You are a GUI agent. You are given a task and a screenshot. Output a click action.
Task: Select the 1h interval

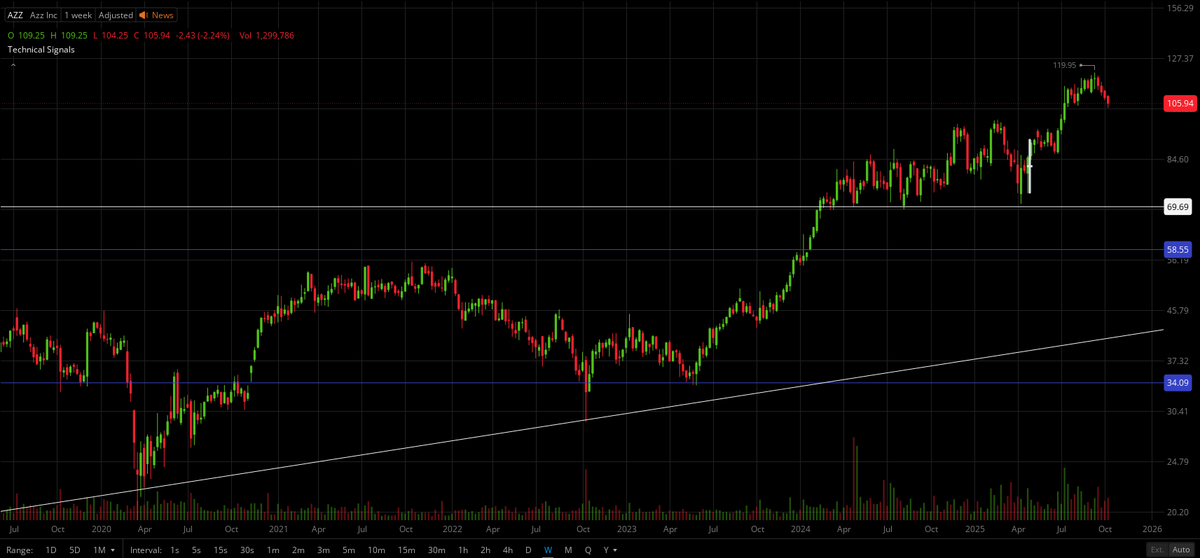click(x=463, y=550)
